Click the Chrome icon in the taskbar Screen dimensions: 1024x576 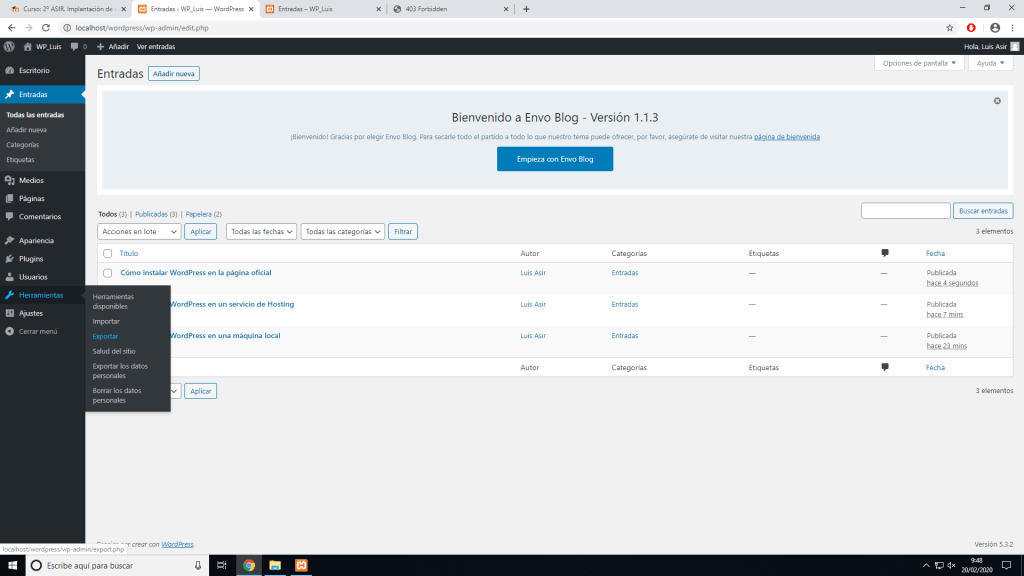tap(249, 565)
